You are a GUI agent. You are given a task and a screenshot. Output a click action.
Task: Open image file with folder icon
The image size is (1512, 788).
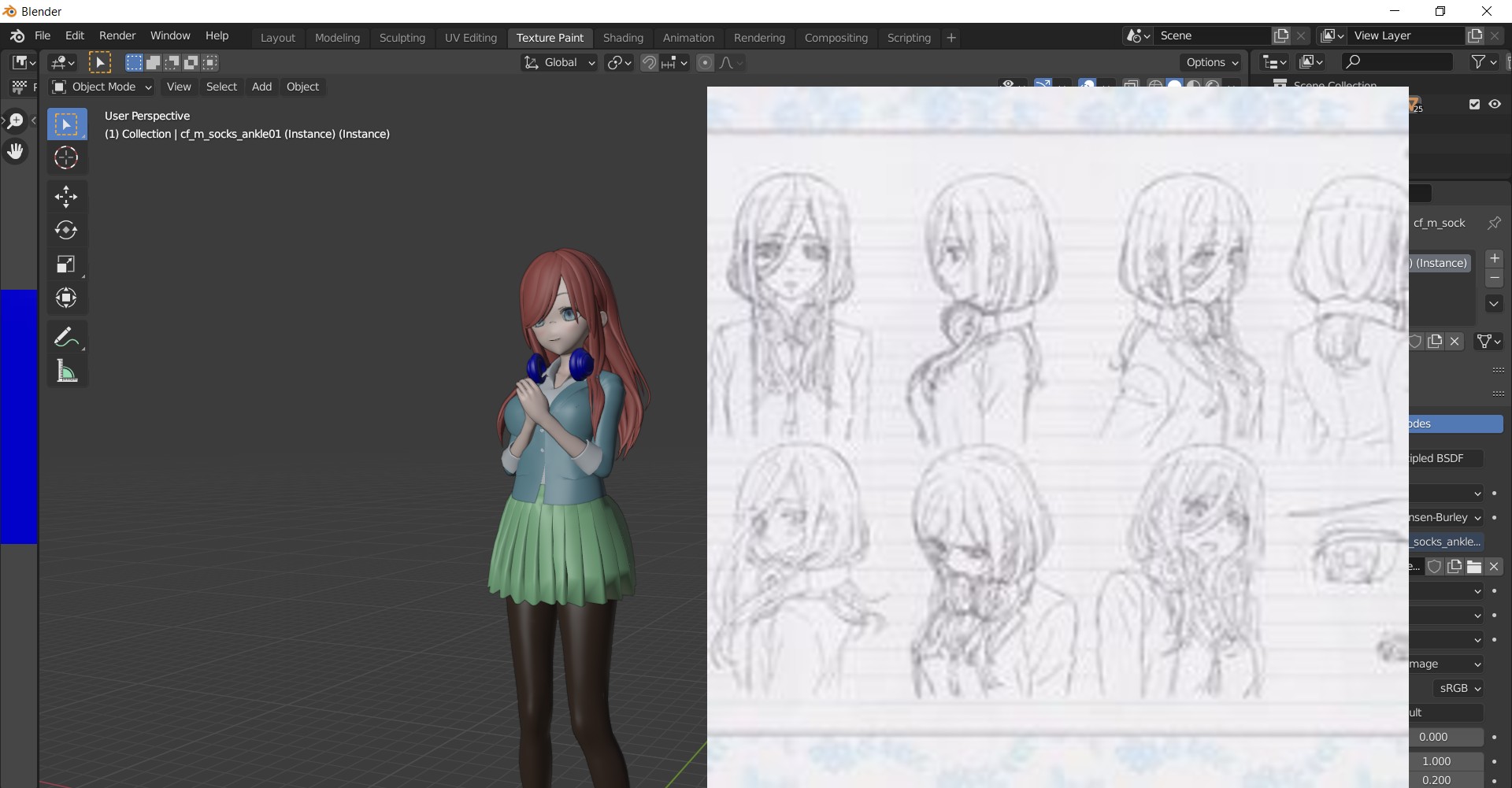[1474, 566]
